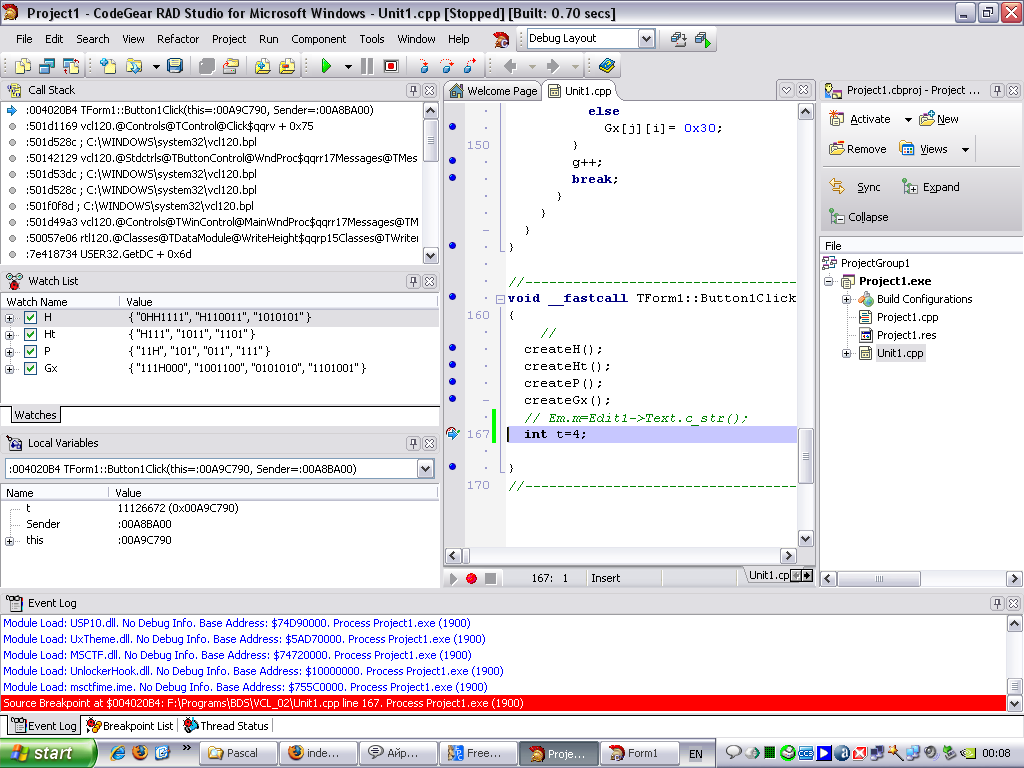Click the code editor horizontal scrollbar
1024x768 pixels.
[x=620, y=556]
